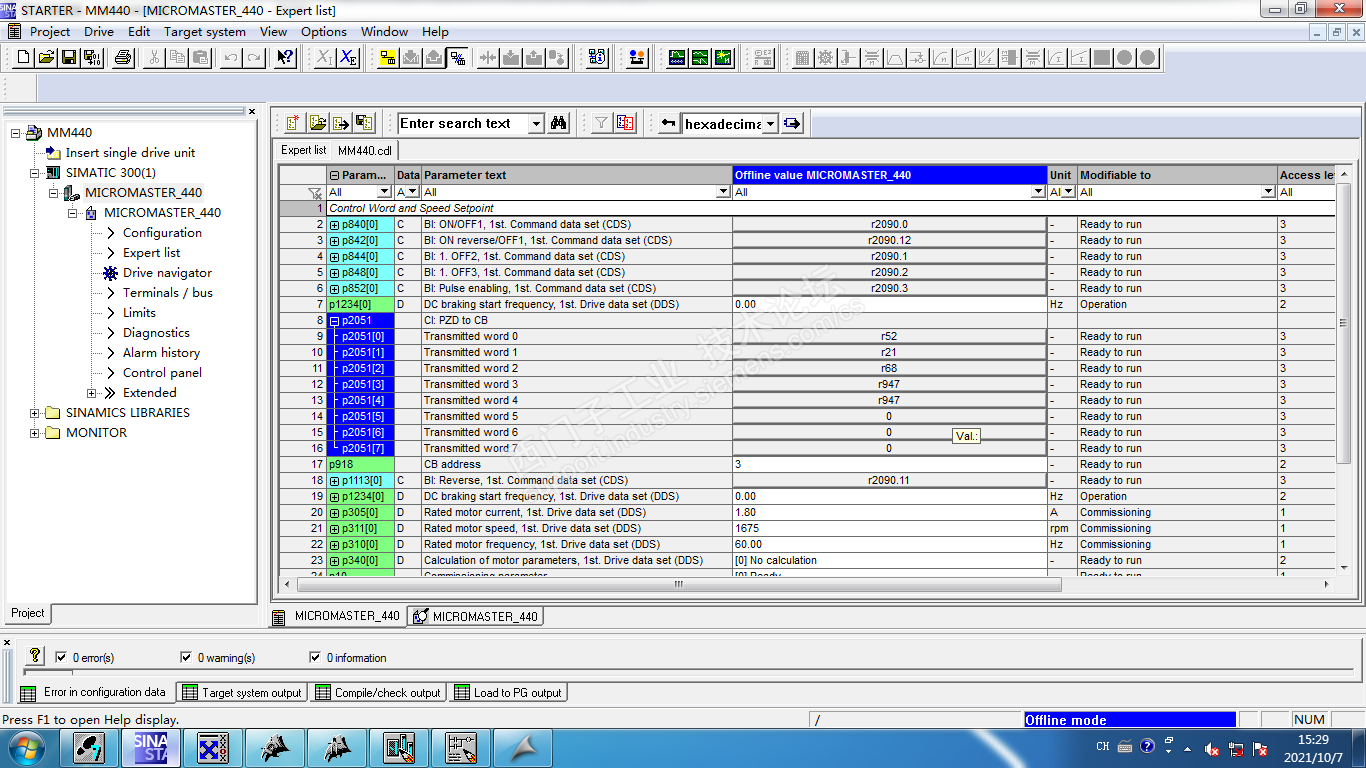
Task: Expand the Extended tree node
Action: click(92, 393)
